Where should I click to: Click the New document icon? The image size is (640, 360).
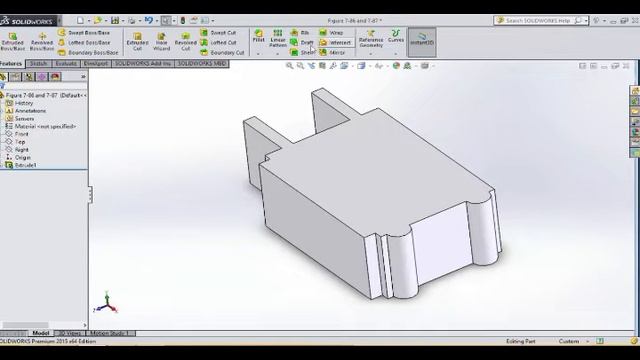(x=80, y=20)
